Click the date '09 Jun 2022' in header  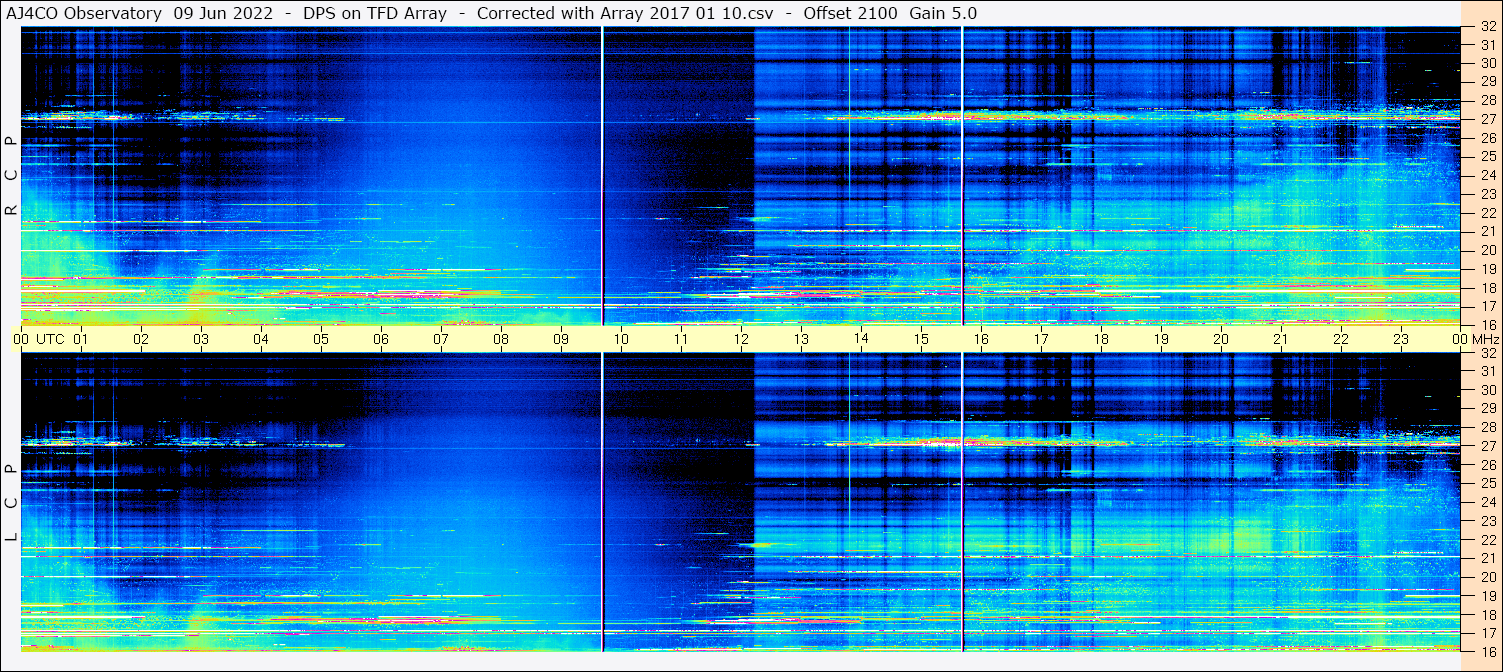click(x=223, y=14)
